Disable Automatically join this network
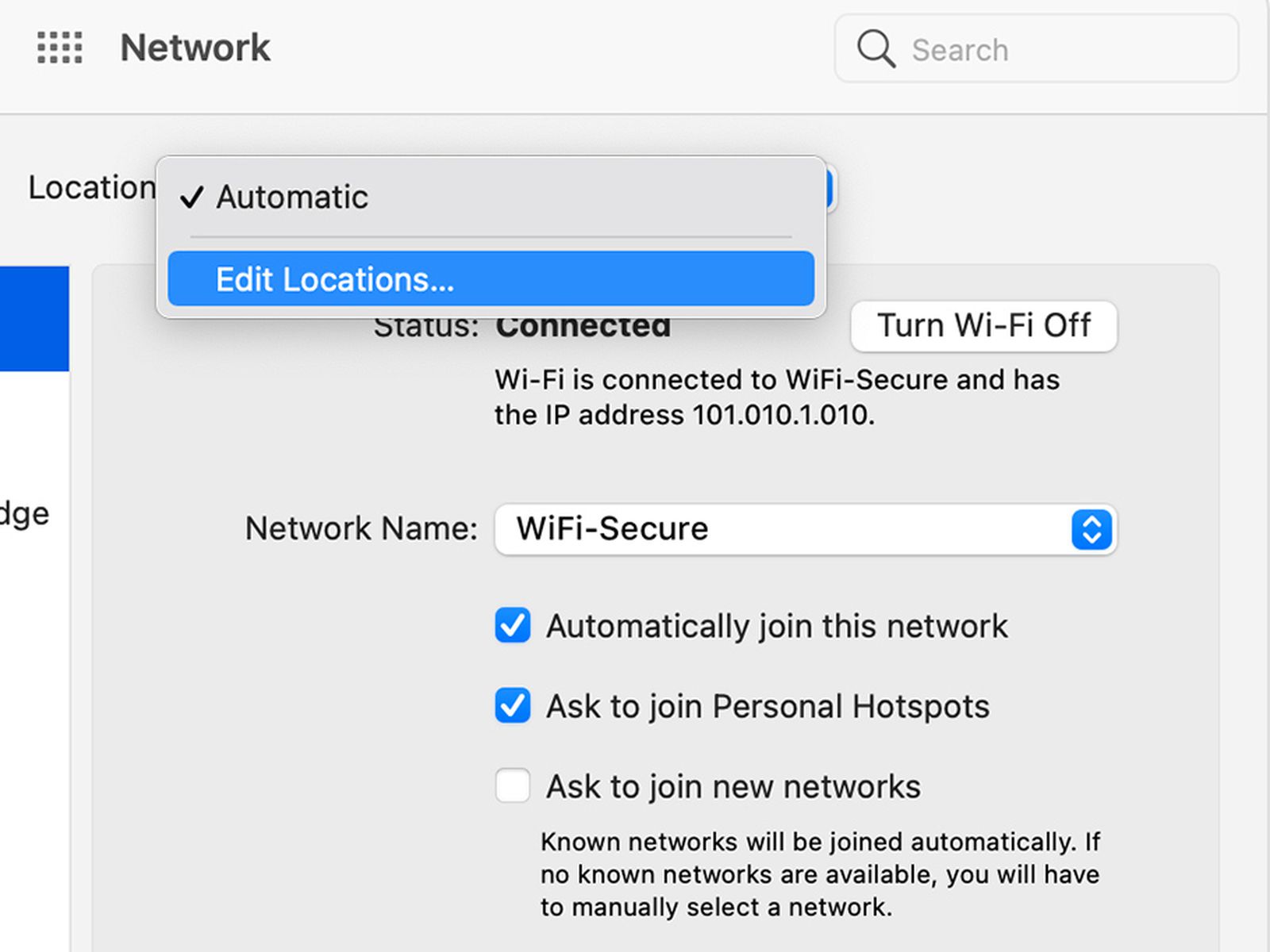This screenshot has height=952, width=1270. point(513,626)
